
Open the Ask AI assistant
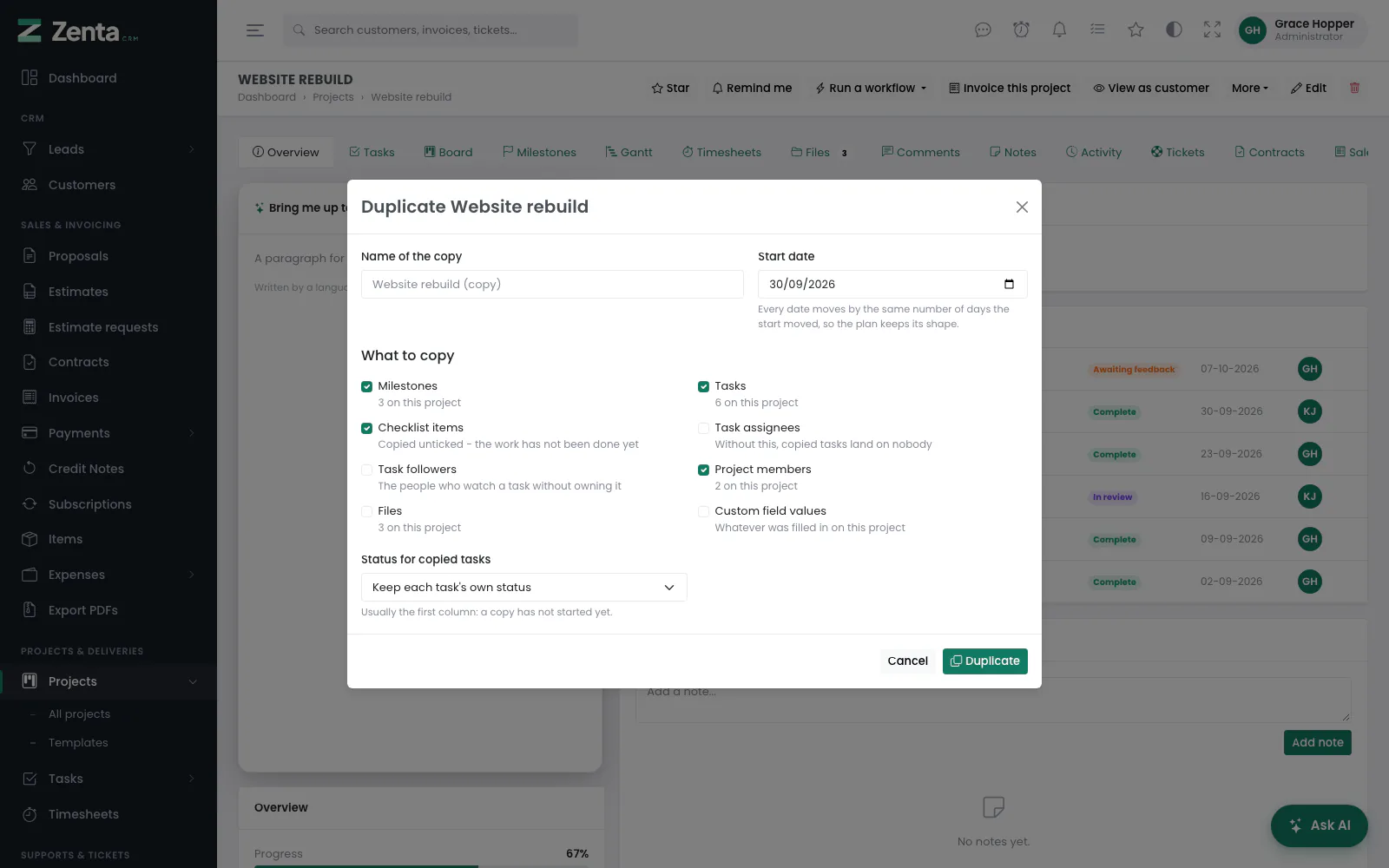pyautogui.click(x=1320, y=825)
